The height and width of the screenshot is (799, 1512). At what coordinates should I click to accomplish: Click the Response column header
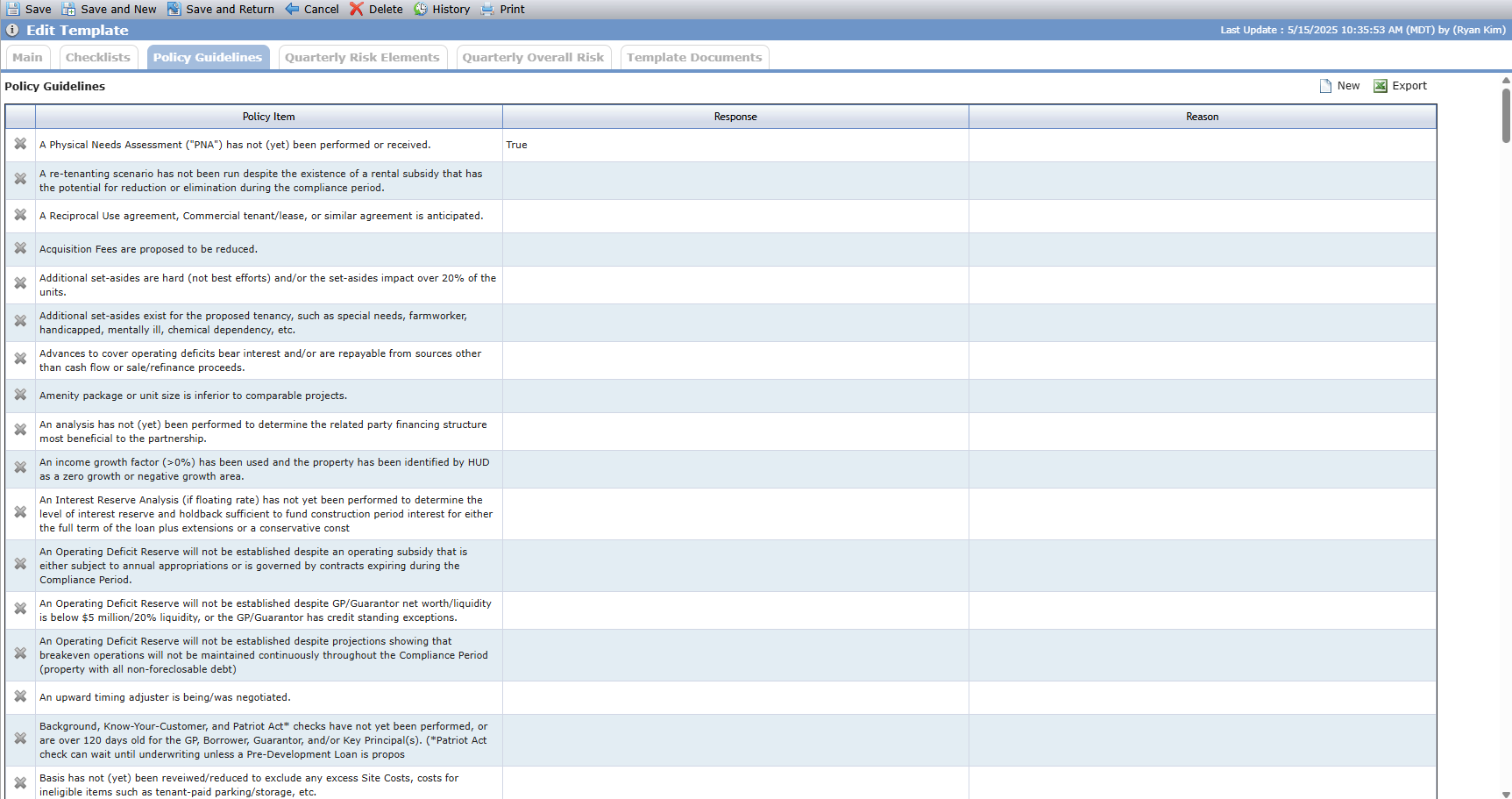(x=735, y=117)
